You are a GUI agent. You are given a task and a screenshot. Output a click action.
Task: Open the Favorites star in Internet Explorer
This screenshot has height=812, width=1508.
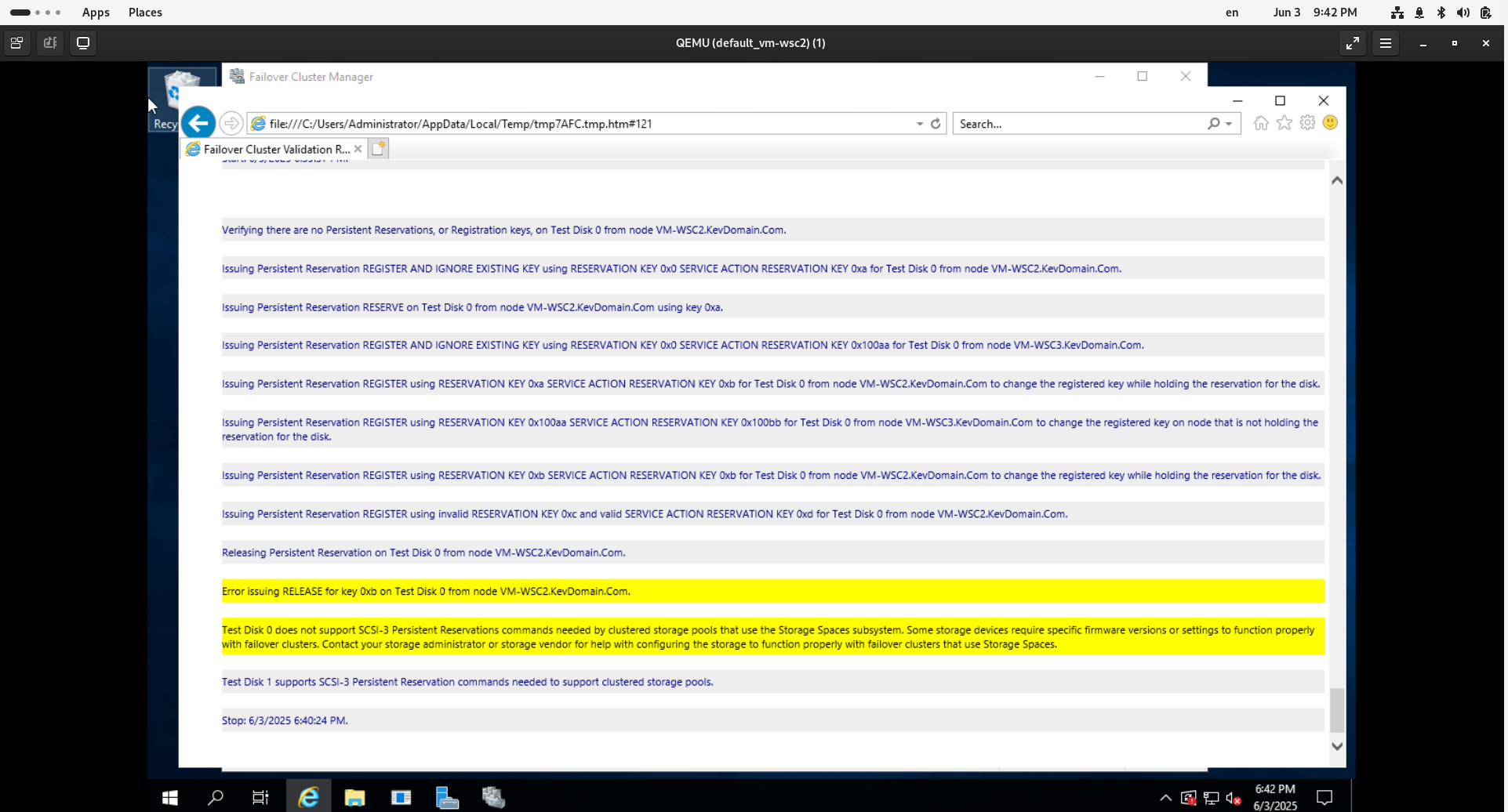pos(1285,123)
